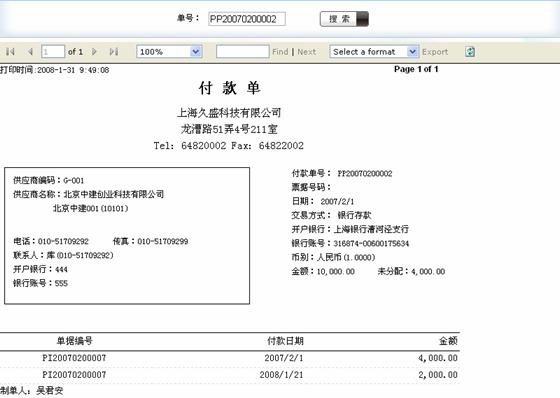The width and height of the screenshot is (560, 398).
Task: Click the 单号 input field
Action: [247, 19]
